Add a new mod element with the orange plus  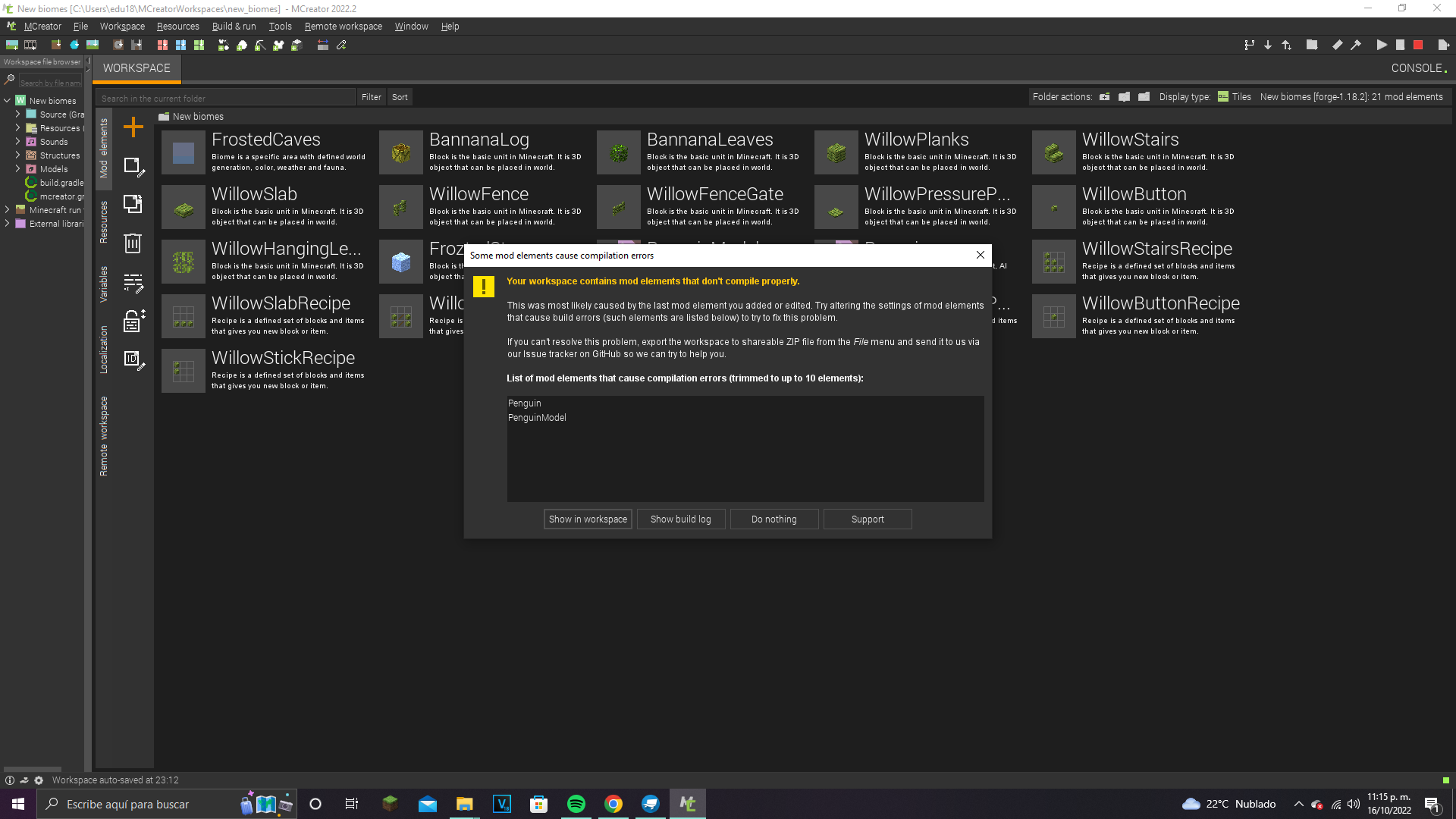pos(133,127)
